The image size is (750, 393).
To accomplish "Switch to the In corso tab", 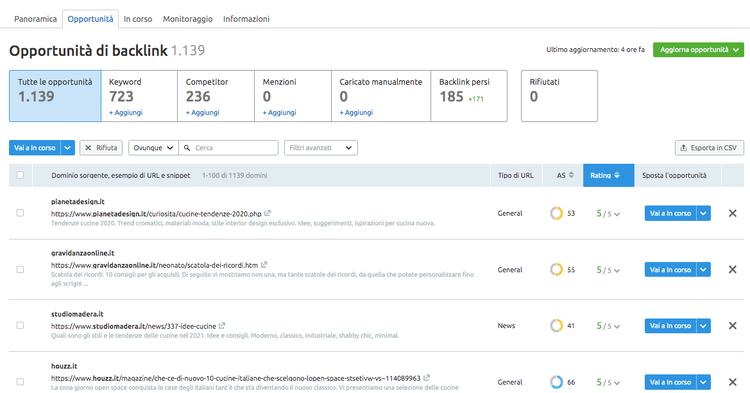I will coord(138,19).
